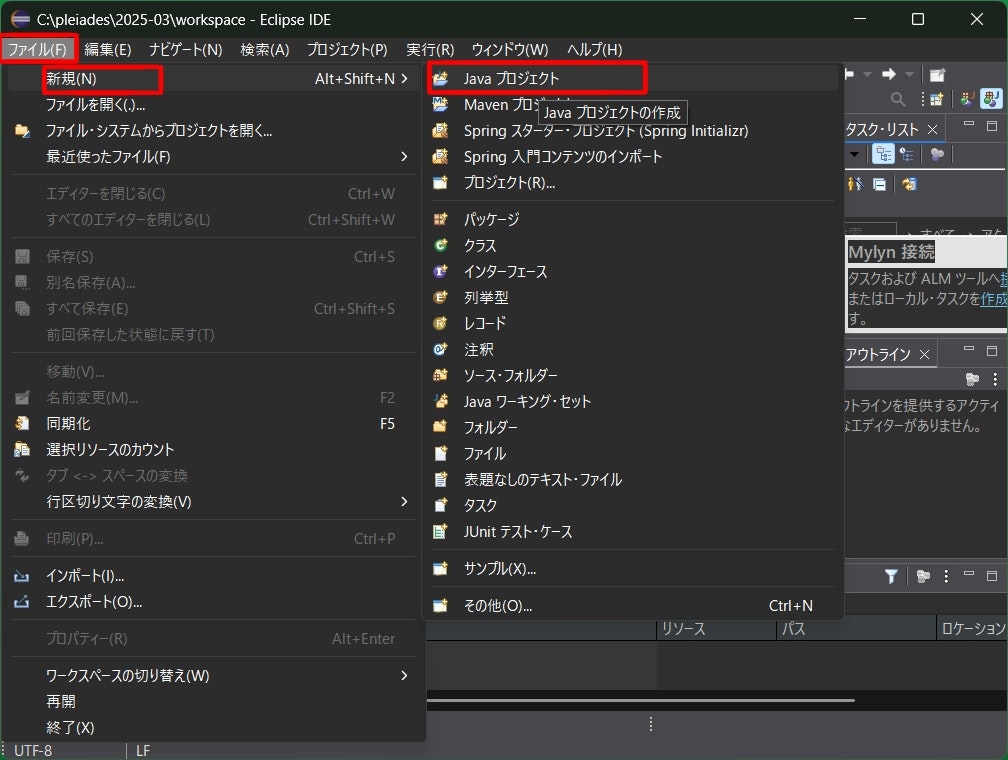
Task: Expand ワークスペースの切り替え(W) submenu
Action: (x=213, y=675)
